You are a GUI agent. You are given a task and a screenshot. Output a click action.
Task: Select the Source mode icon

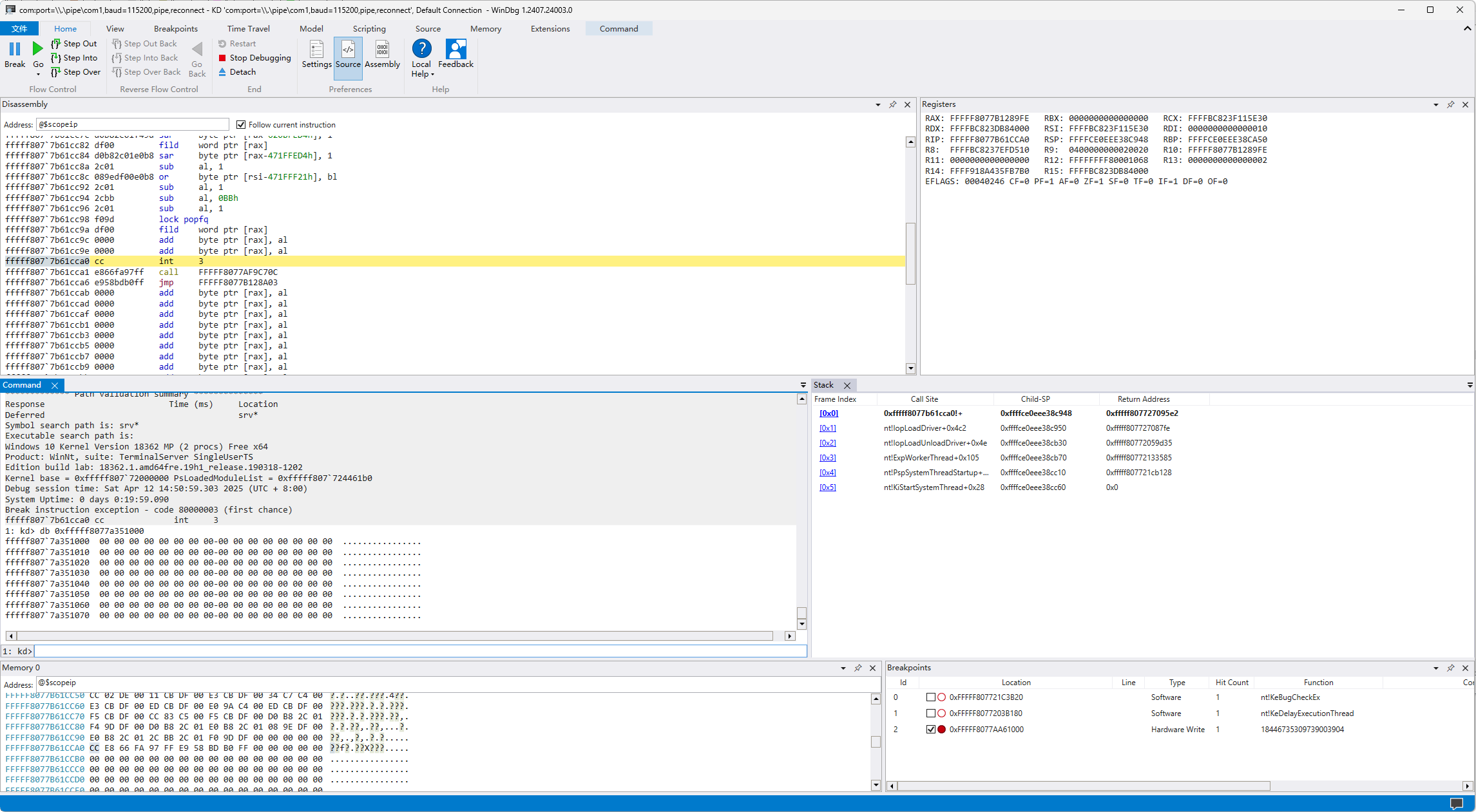point(348,49)
